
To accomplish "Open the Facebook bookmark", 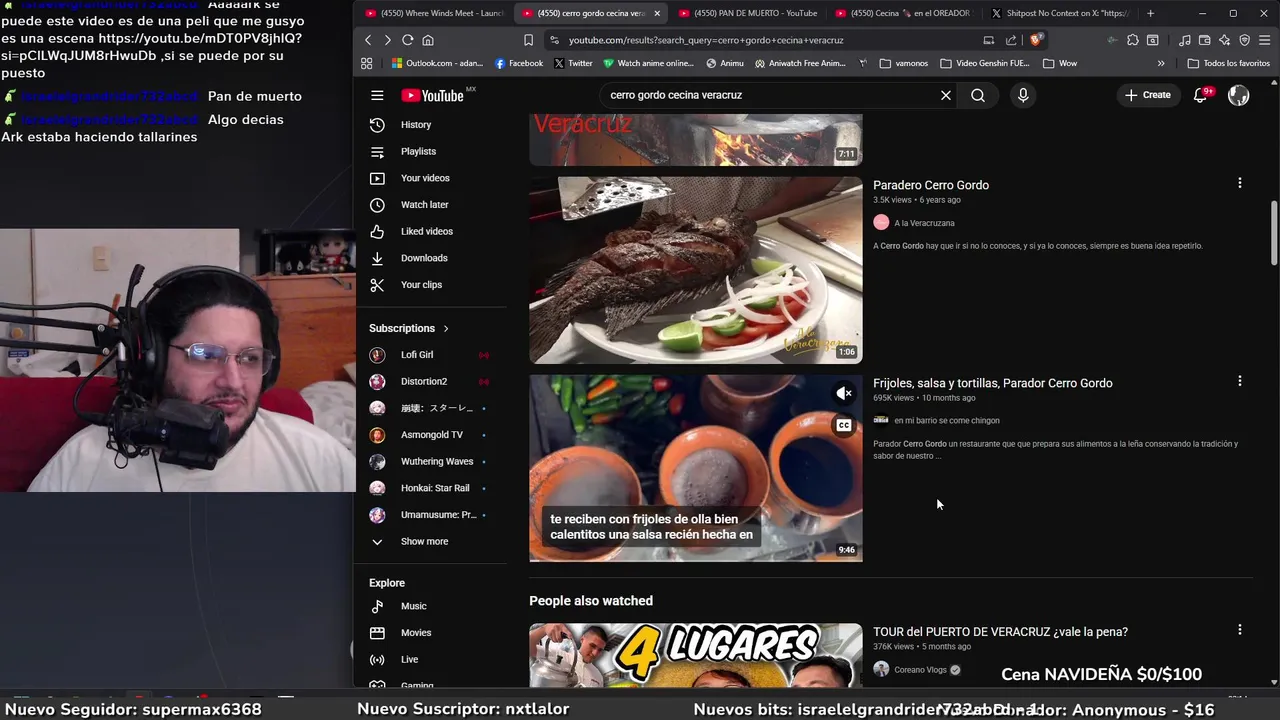I will pos(519,63).
